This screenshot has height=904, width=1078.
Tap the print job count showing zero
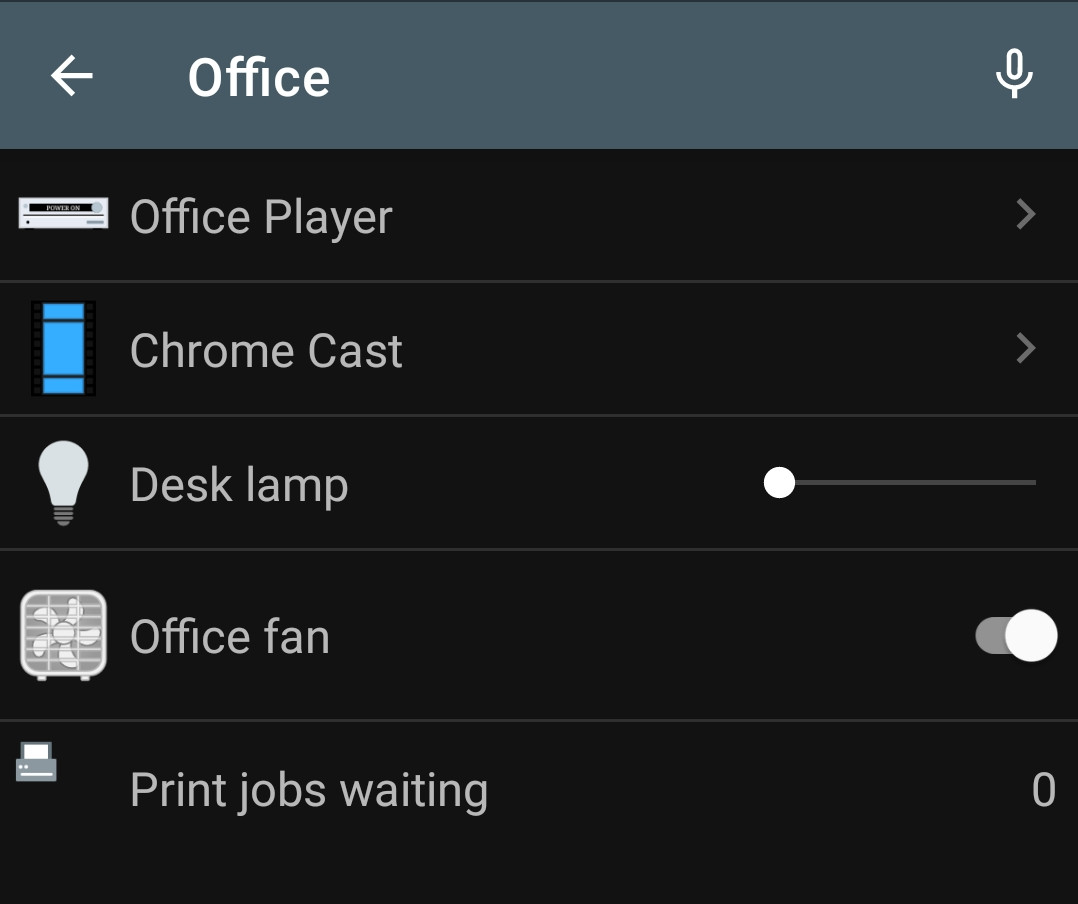1043,789
